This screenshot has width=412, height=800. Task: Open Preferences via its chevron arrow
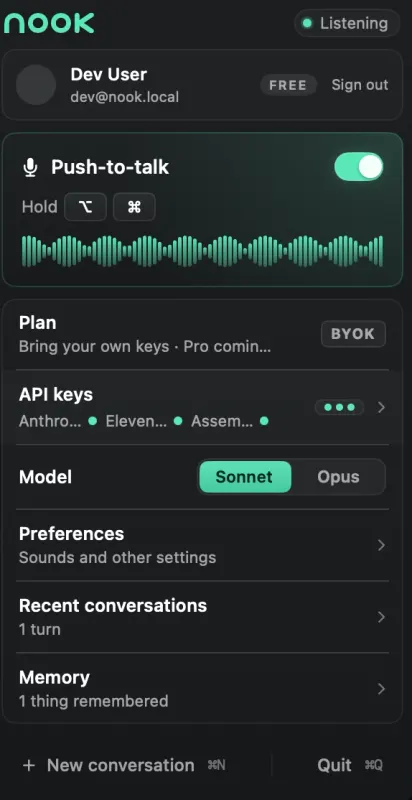(381, 545)
